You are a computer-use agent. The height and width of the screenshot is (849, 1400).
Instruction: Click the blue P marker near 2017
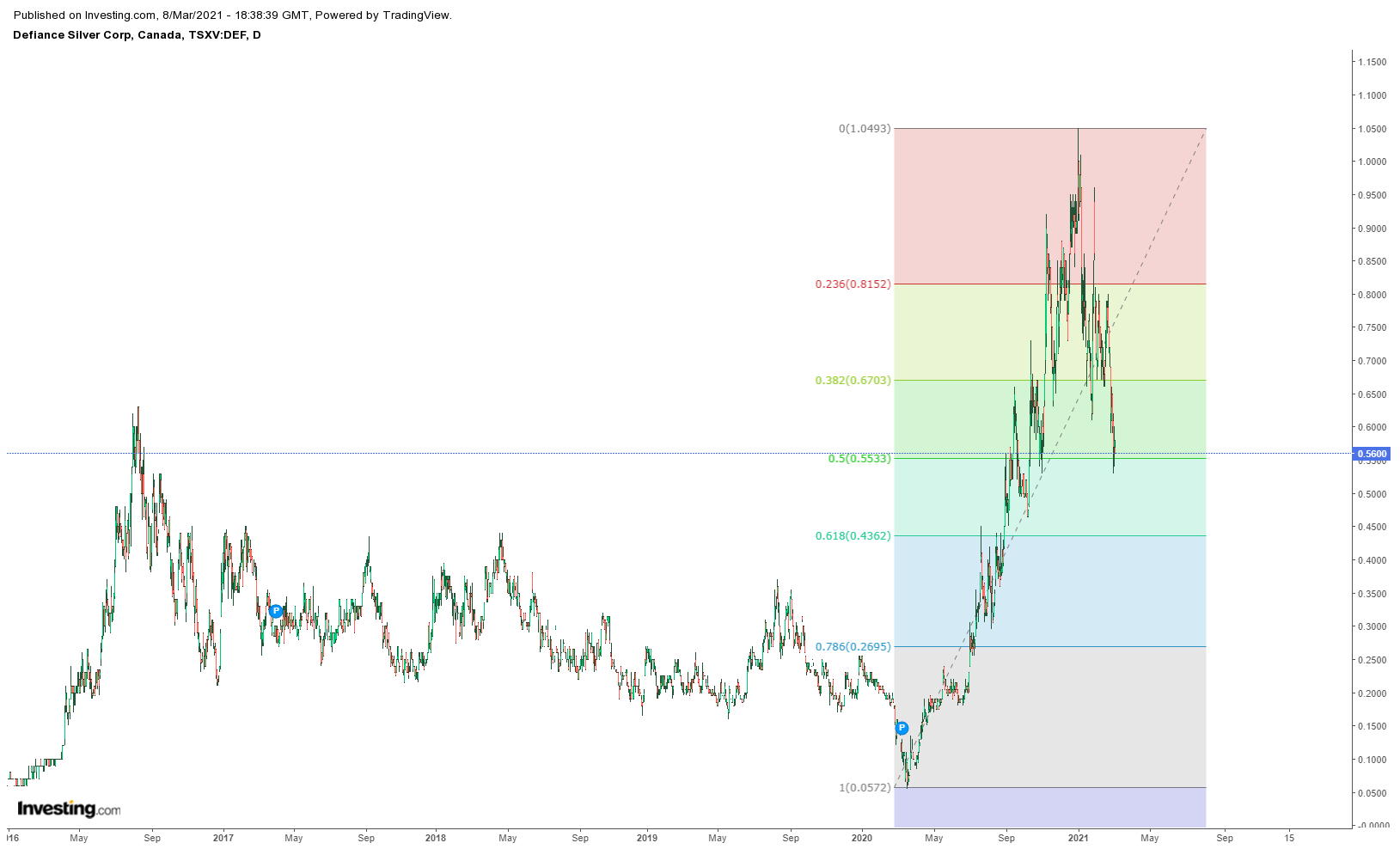(276, 611)
